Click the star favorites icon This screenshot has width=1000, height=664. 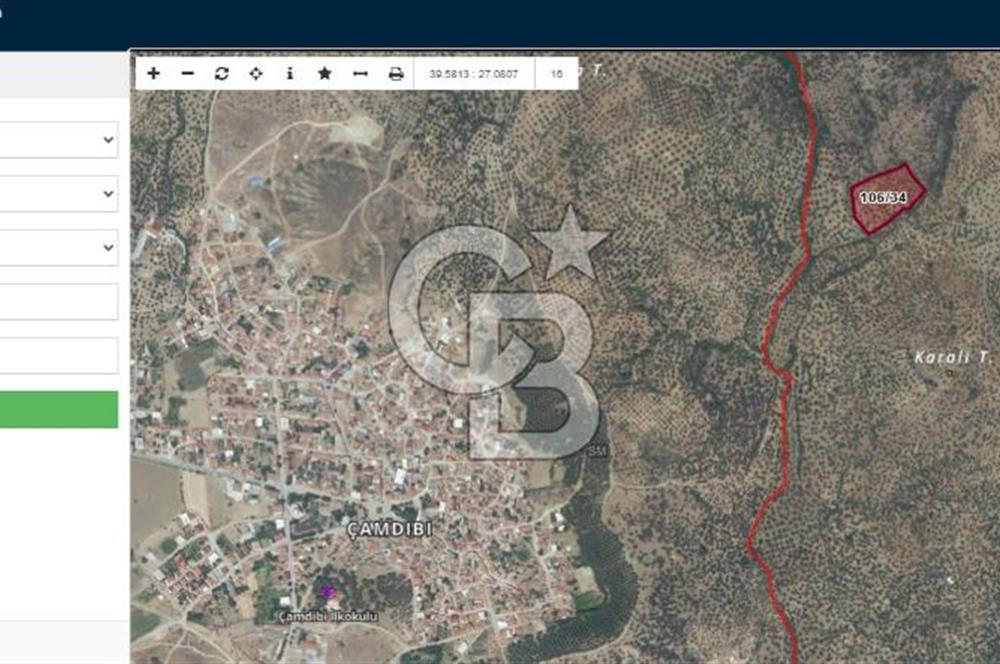(325, 74)
